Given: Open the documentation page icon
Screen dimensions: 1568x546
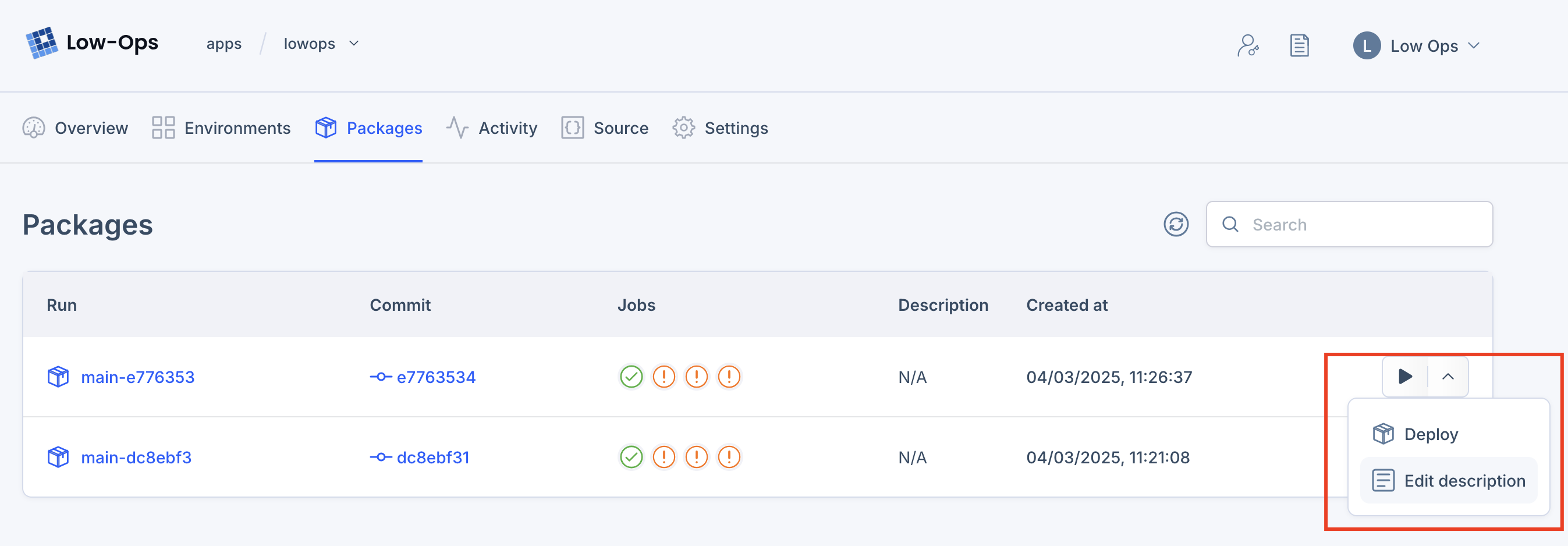Looking at the screenshot, I should coord(1299,45).
